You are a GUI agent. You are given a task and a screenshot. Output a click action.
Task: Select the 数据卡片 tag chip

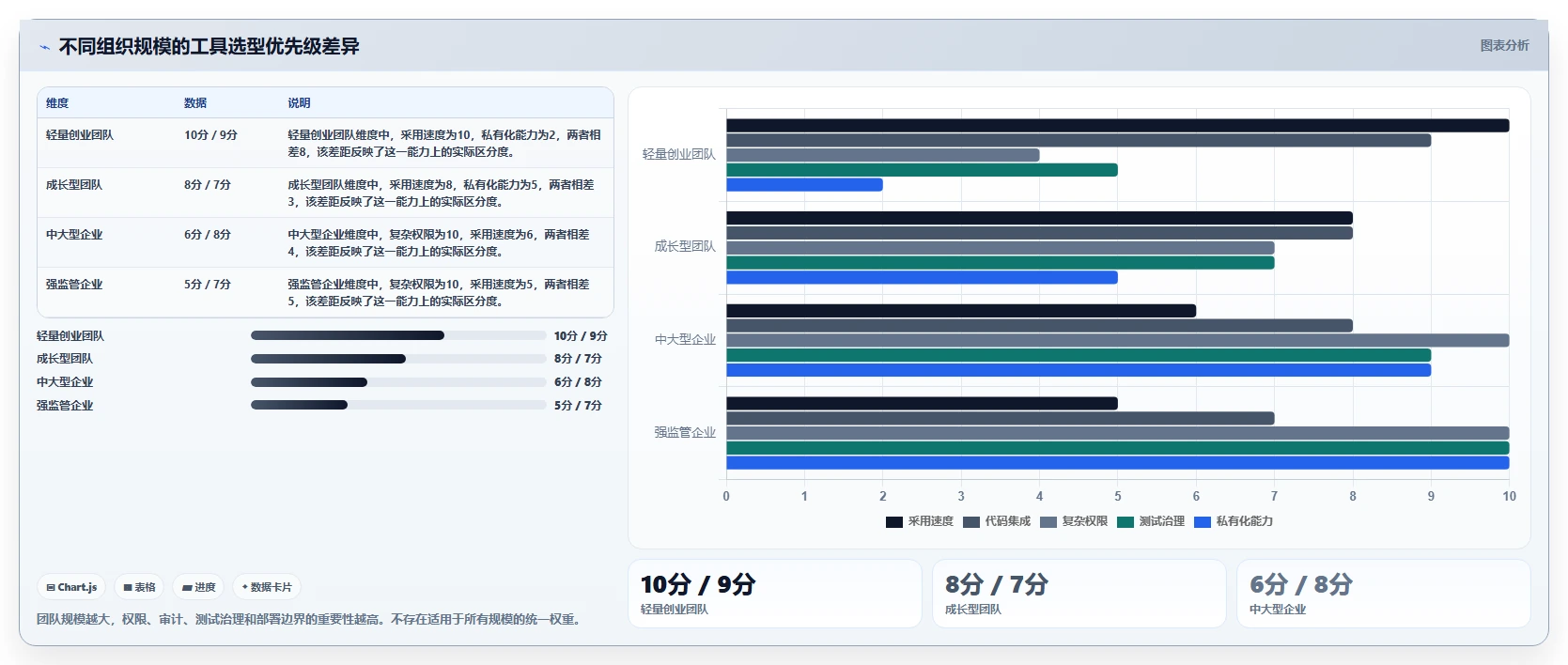tap(267, 587)
